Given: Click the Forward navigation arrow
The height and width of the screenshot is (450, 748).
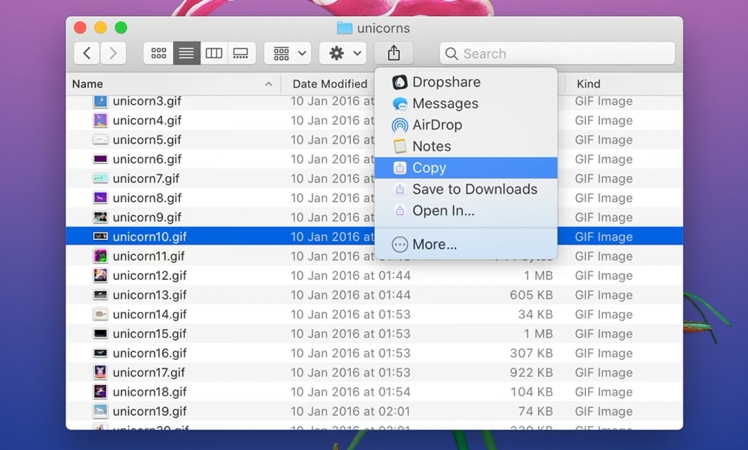Looking at the screenshot, I should click(x=114, y=53).
